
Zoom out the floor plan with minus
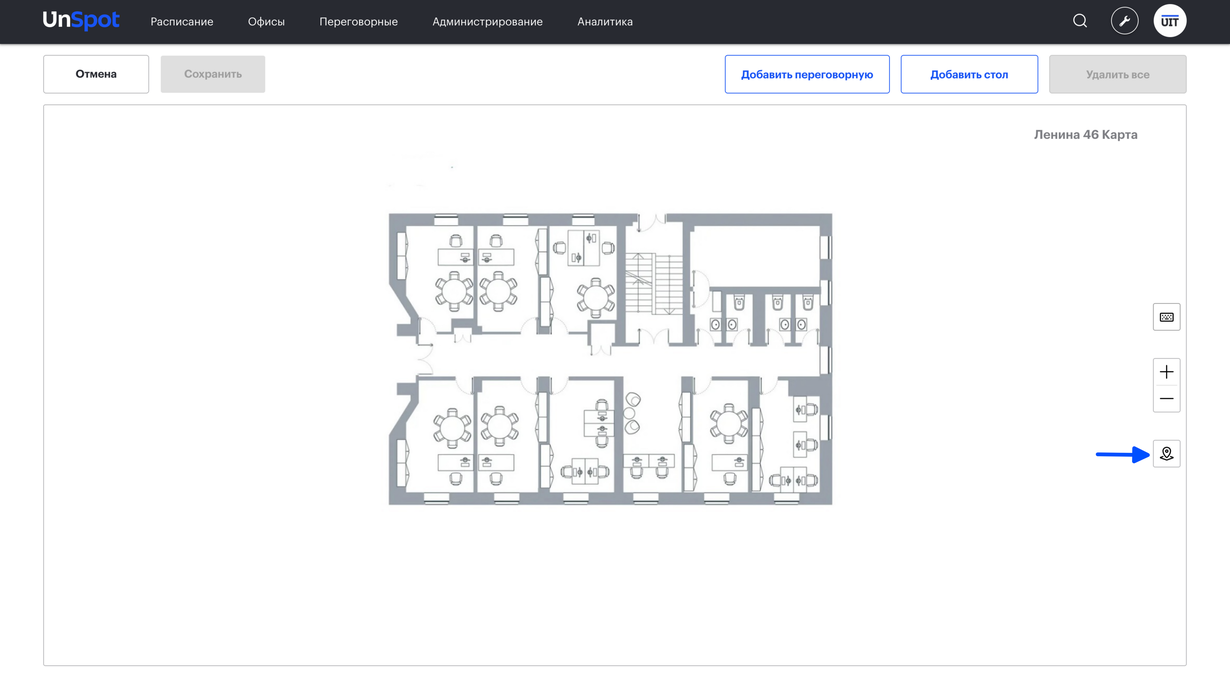(1167, 399)
